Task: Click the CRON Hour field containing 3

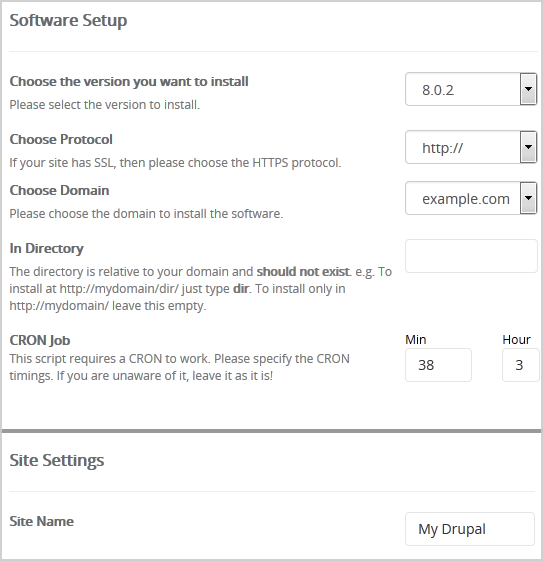Action: click(520, 365)
